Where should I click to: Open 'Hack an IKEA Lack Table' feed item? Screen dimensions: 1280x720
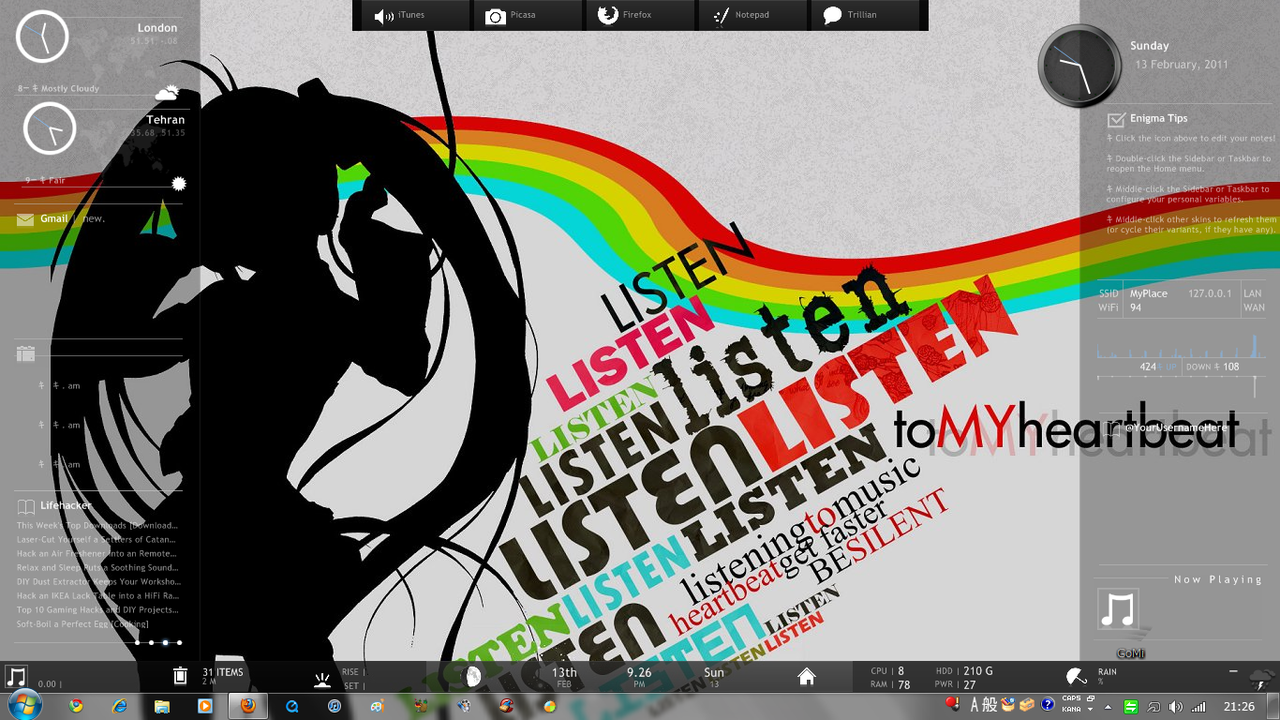[x=97, y=595]
